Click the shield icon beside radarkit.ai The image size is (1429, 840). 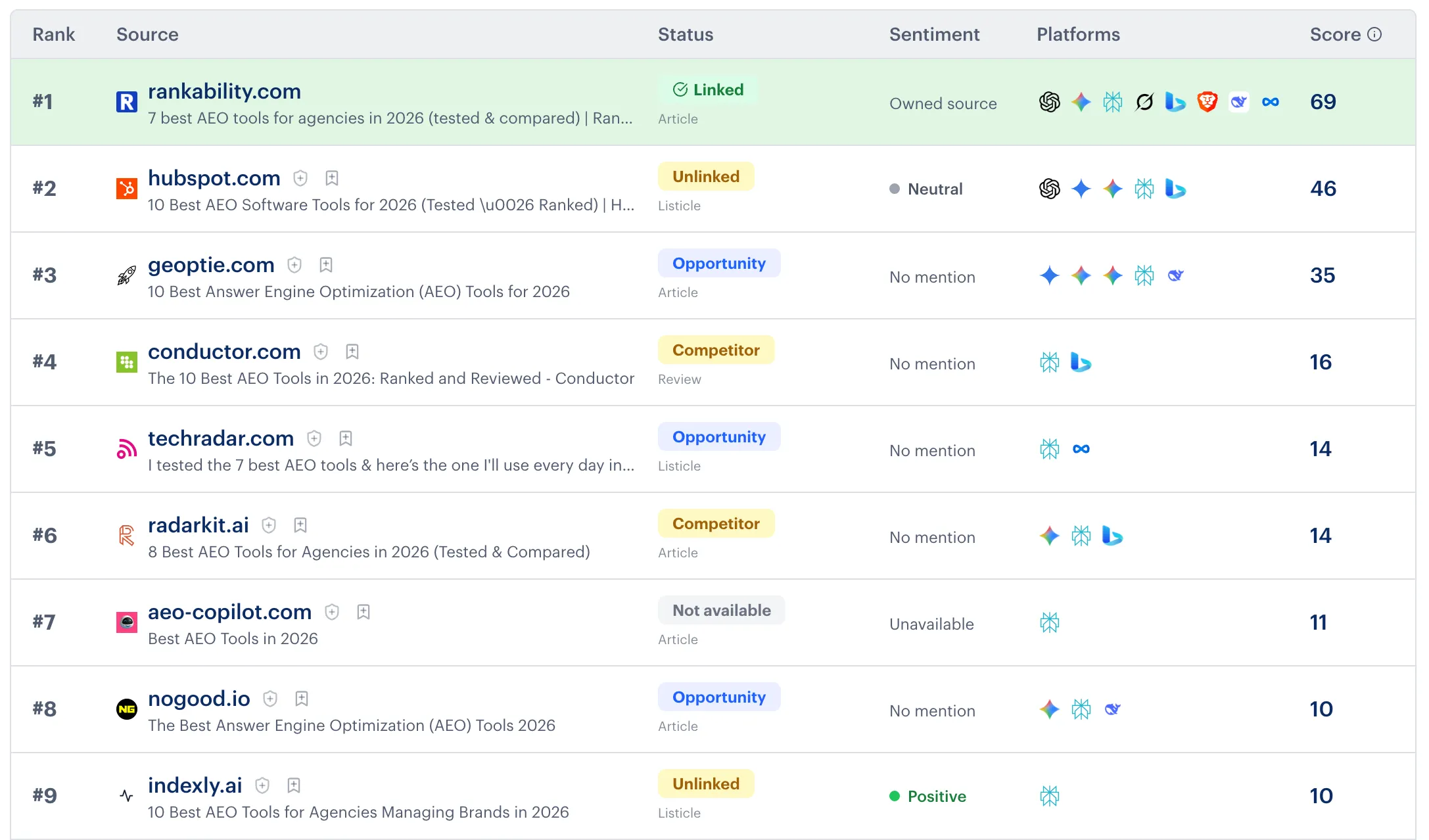click(x=269, y=525)
